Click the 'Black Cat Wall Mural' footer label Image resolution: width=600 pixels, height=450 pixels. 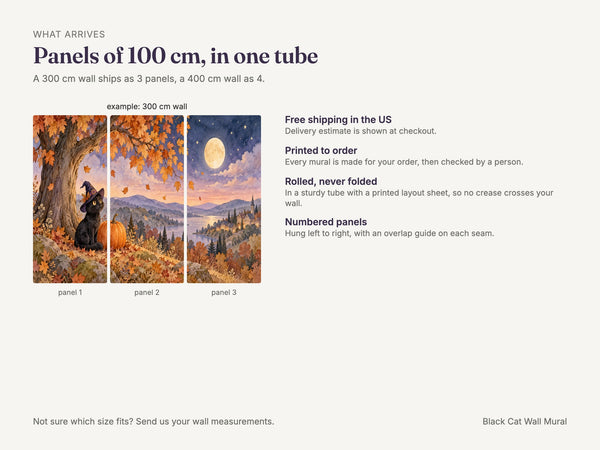tap(525, 421)
